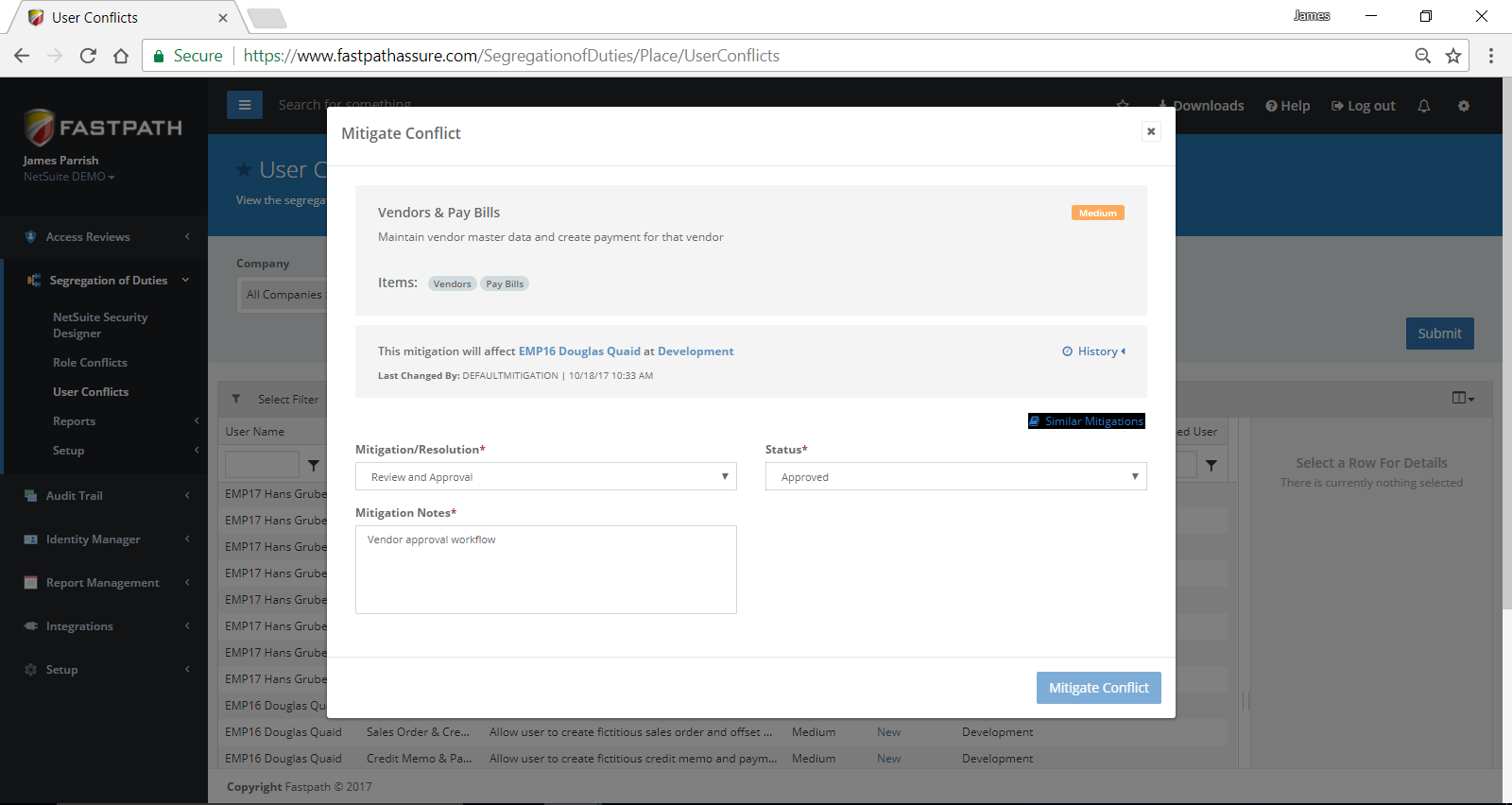Open the Mitigation/Resolution dropdown

pos(545,476)
